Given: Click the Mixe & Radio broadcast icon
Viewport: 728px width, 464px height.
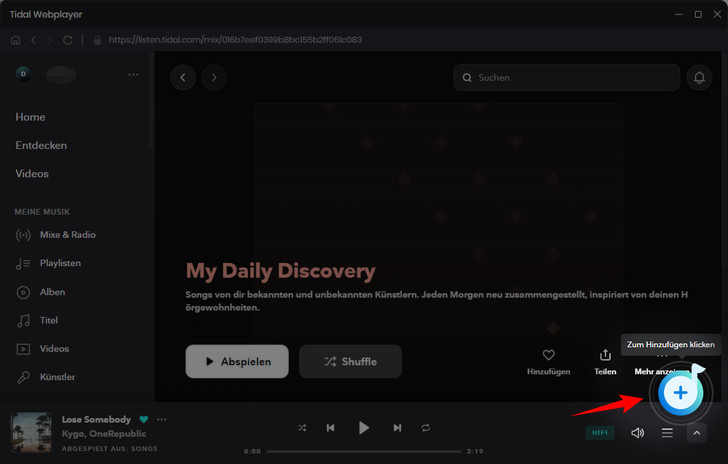Looking at the screenshot, I should 23,235.
